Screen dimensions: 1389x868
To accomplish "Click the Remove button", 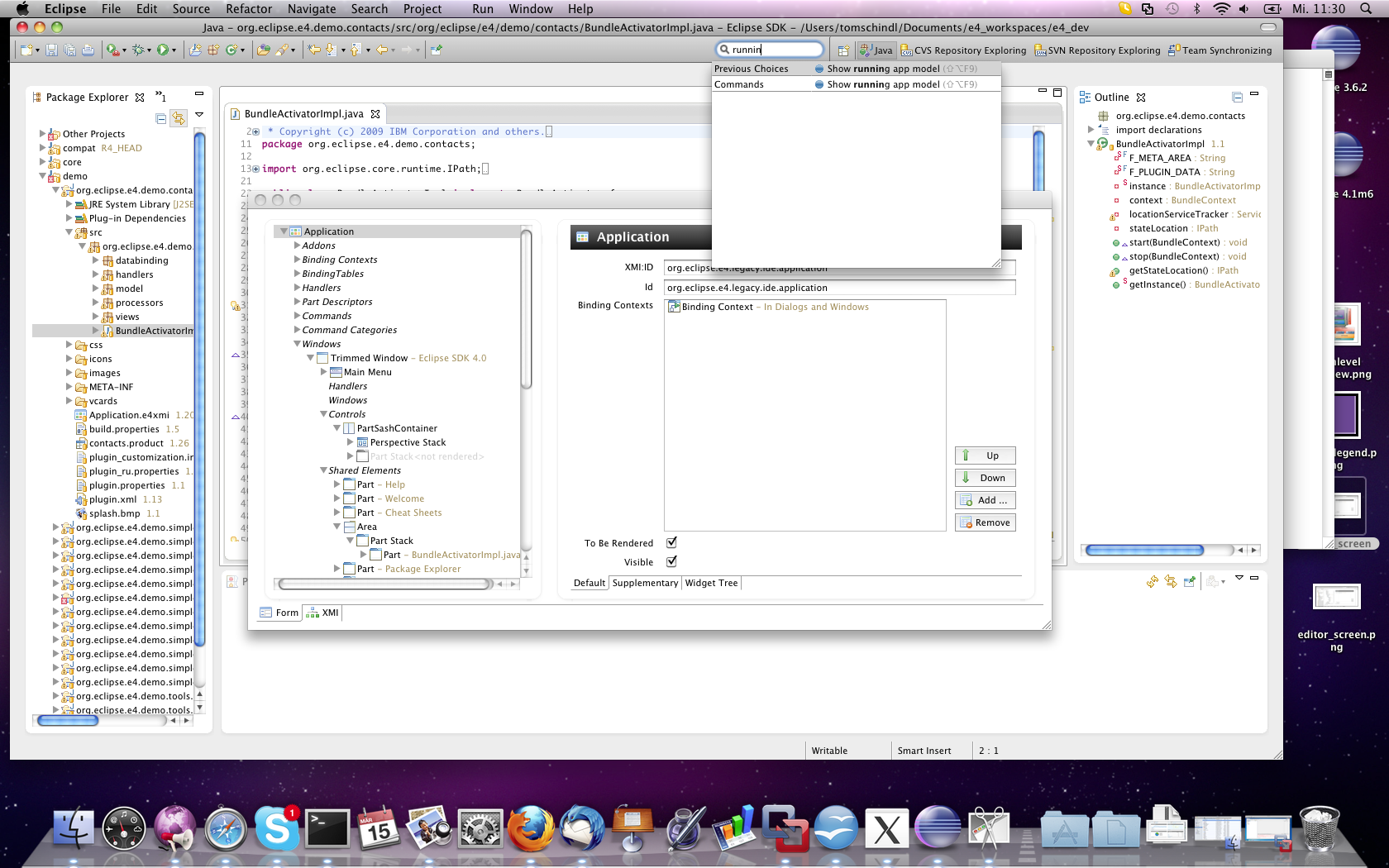I will (x=985, y=522).
